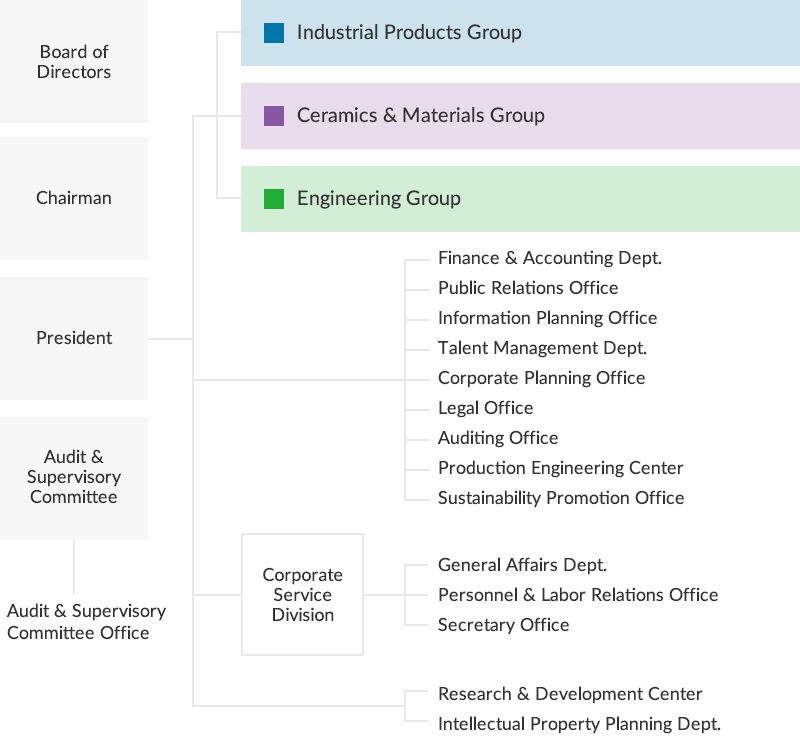Click Auditing Office
Screen dimensions: 800x750
(x=498, y=438)
